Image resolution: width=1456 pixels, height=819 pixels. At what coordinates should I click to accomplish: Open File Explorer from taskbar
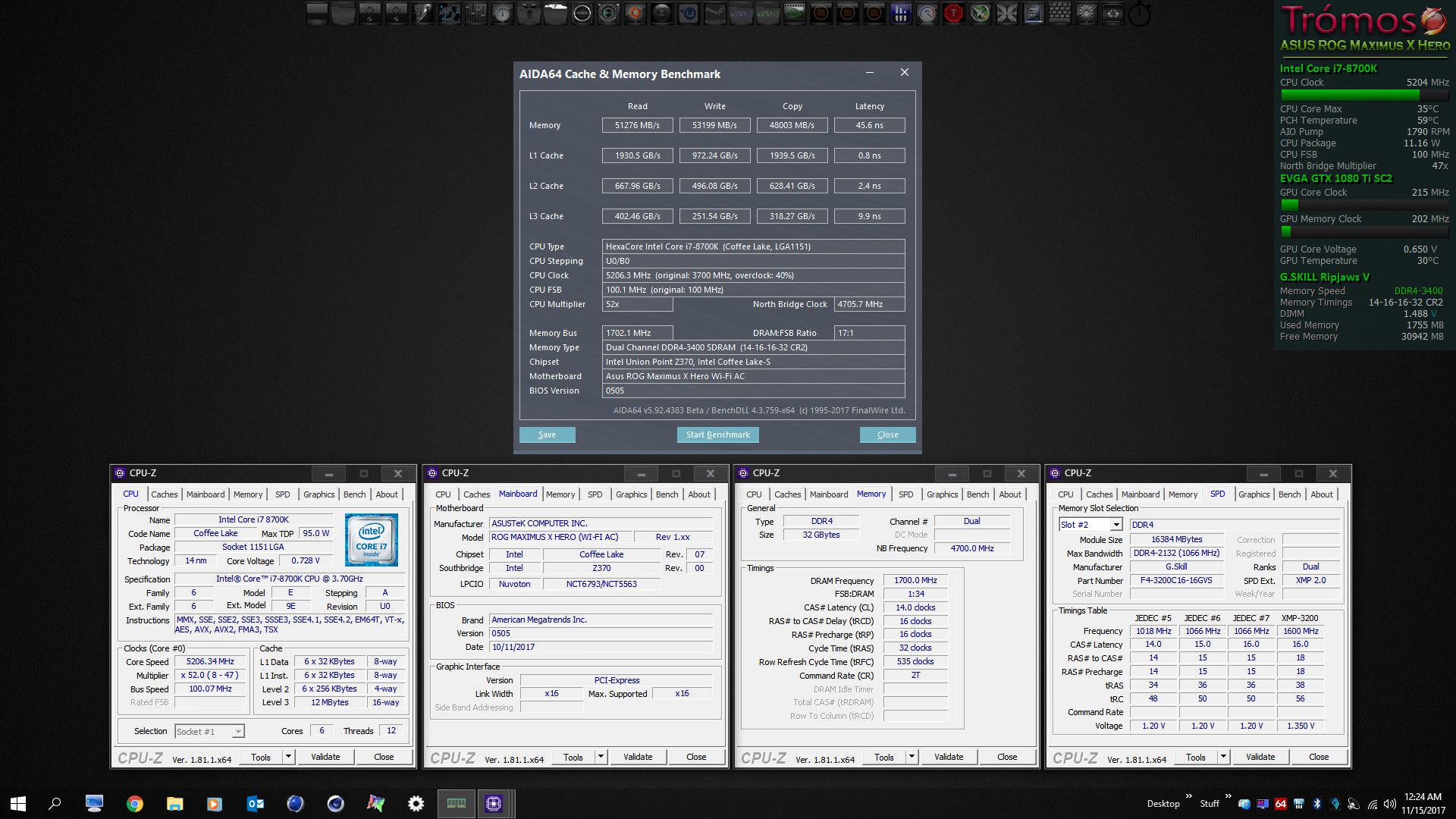pyautogui.click(x=175, y=804)
